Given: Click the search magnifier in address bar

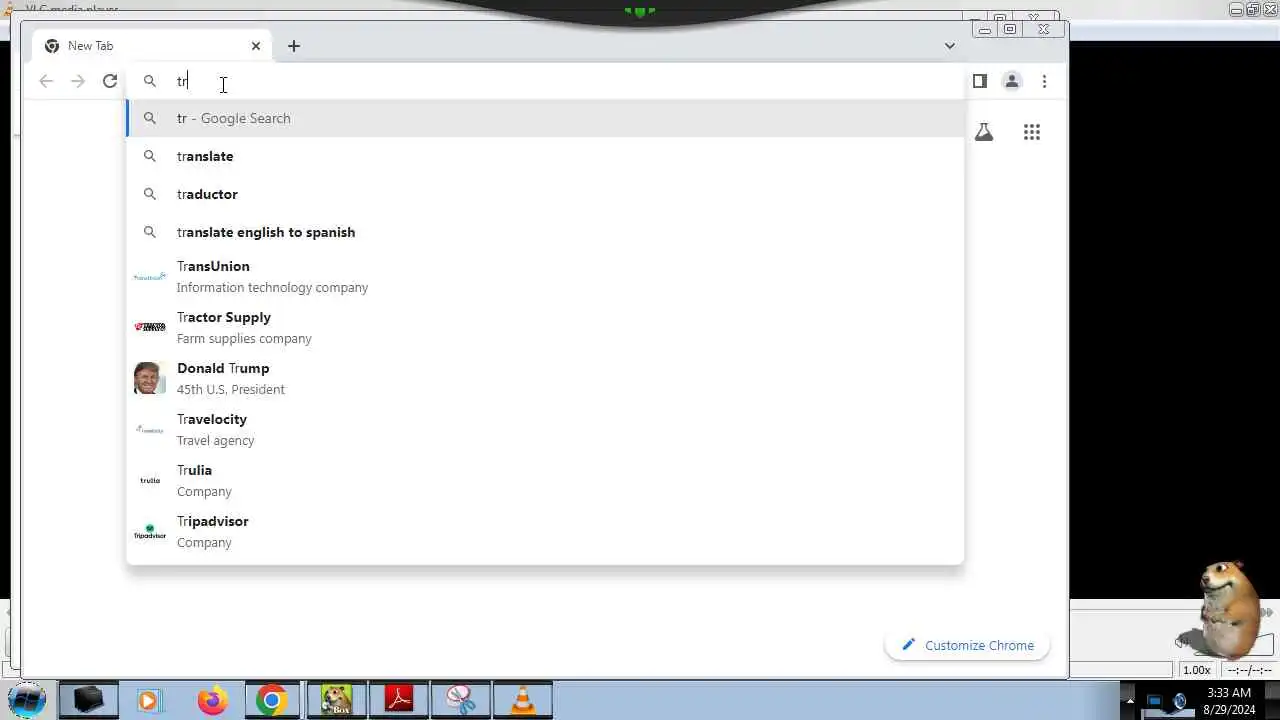Looking at the screenshot, I should pos(150,81).
